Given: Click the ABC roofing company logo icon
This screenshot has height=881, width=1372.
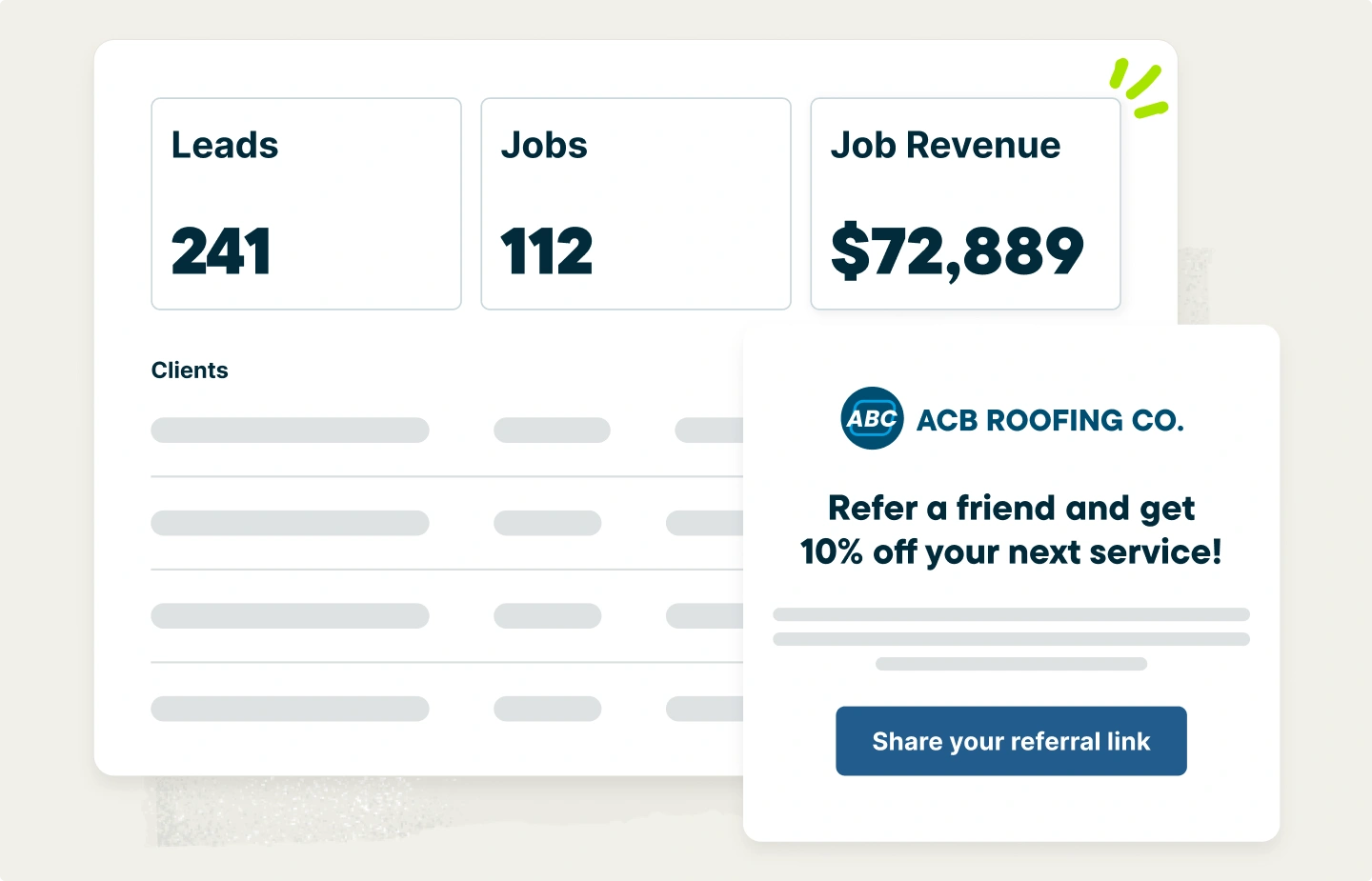Looking at the screenshot, I should 872,418.
